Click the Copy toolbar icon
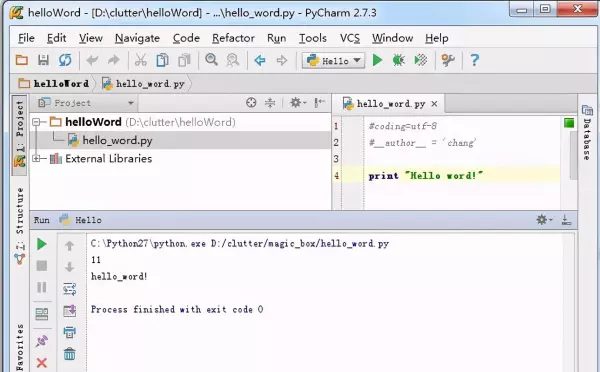 tap(162, 60)
